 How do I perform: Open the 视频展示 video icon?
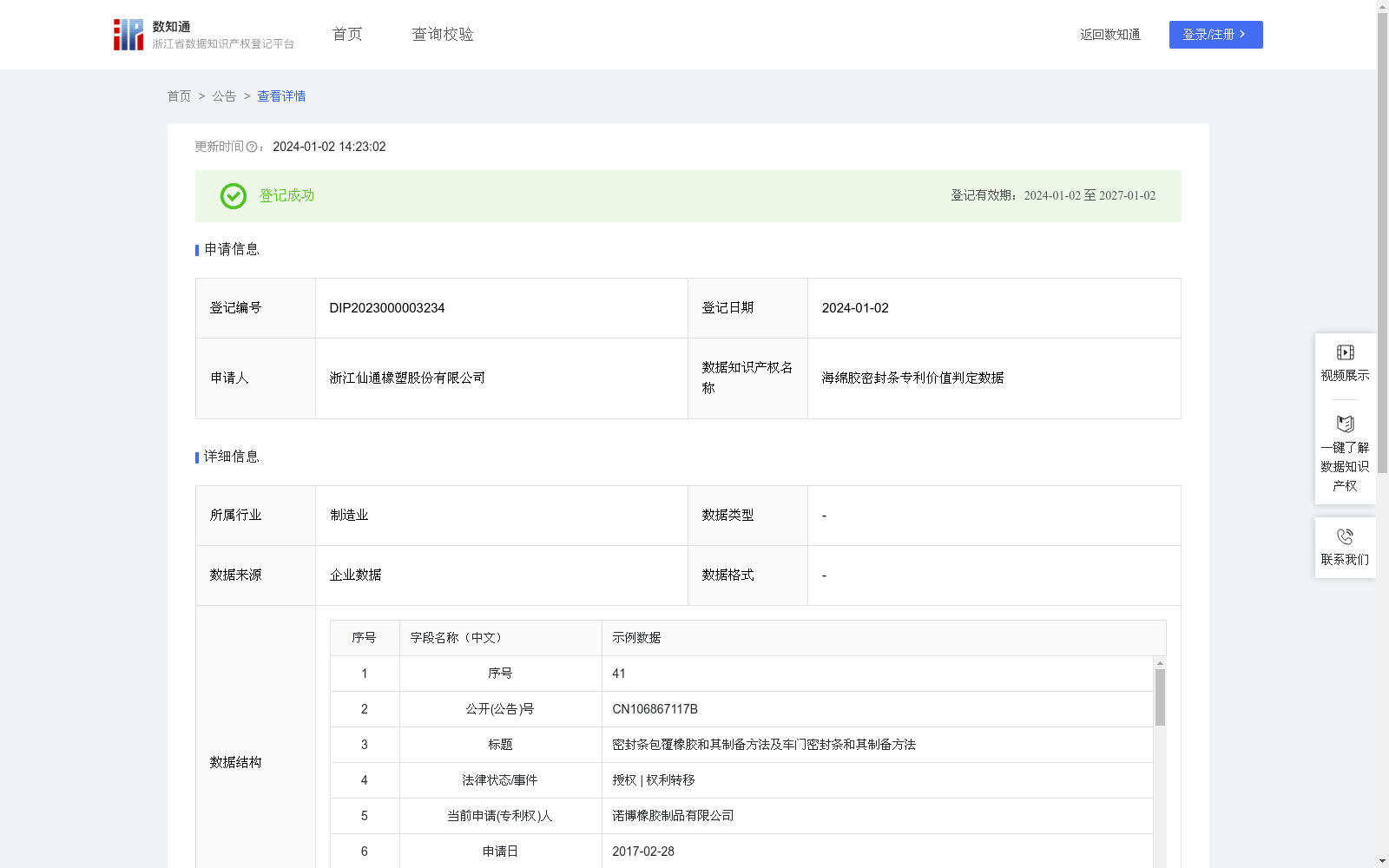(1345, 352)
